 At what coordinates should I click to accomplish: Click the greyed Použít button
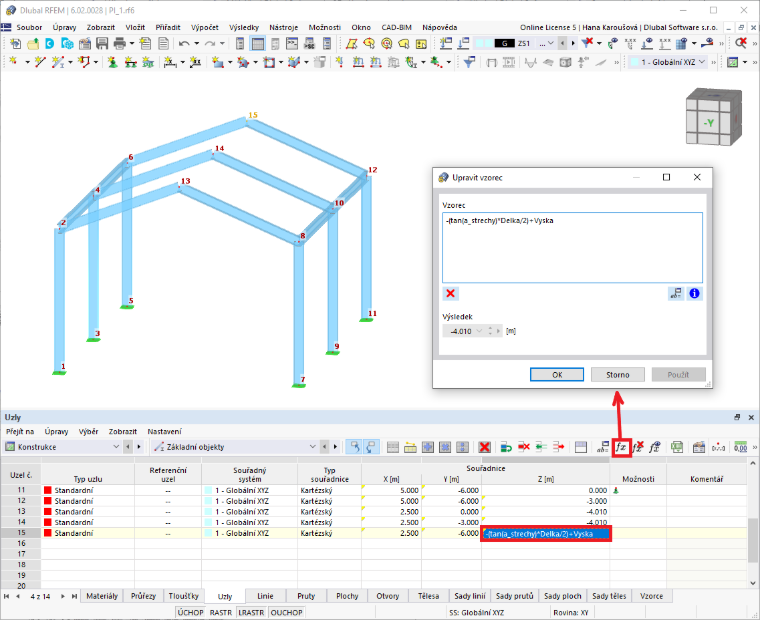coord(678,375)
